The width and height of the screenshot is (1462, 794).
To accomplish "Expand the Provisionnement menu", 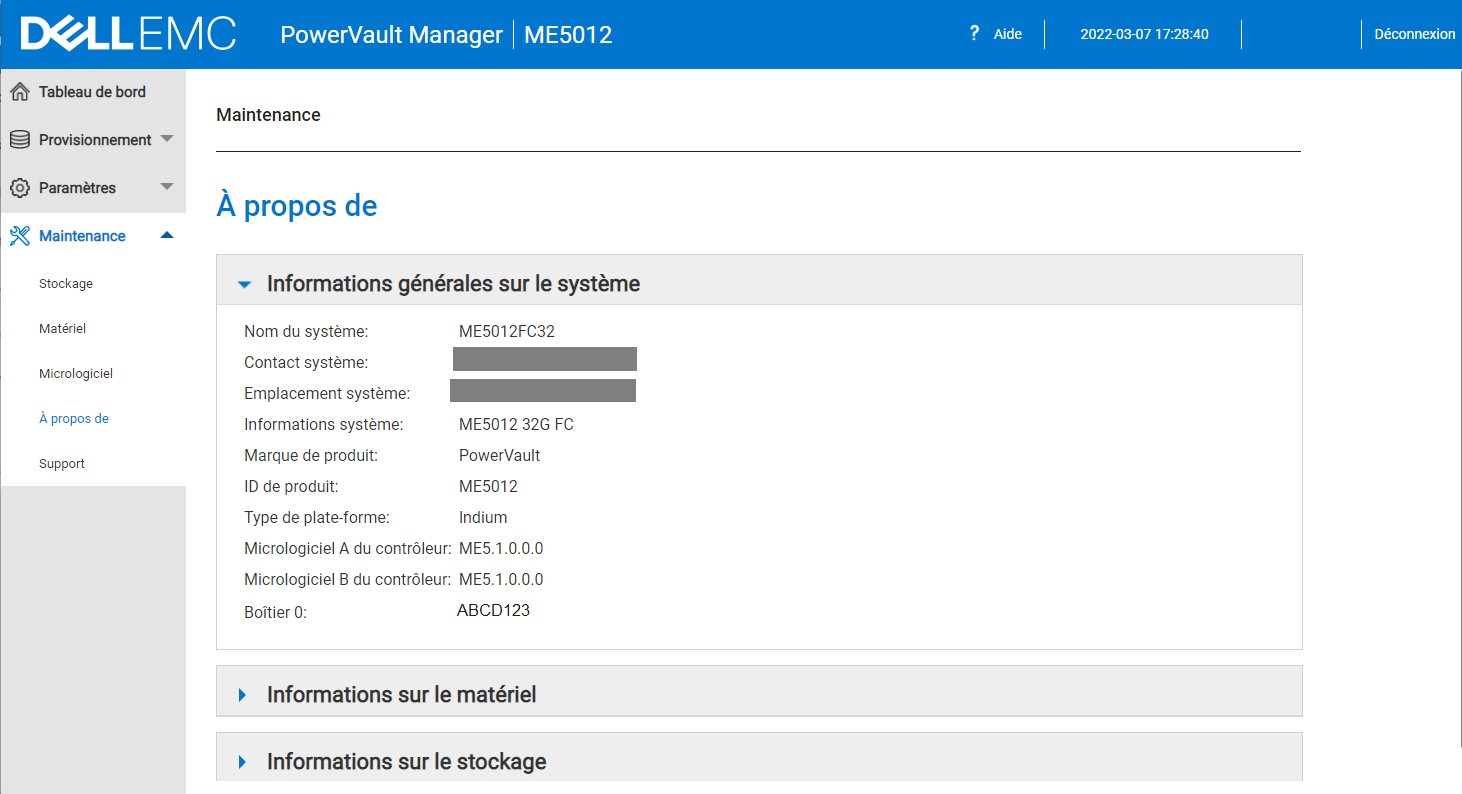I will pyautogui.click(x=167, y=139).
